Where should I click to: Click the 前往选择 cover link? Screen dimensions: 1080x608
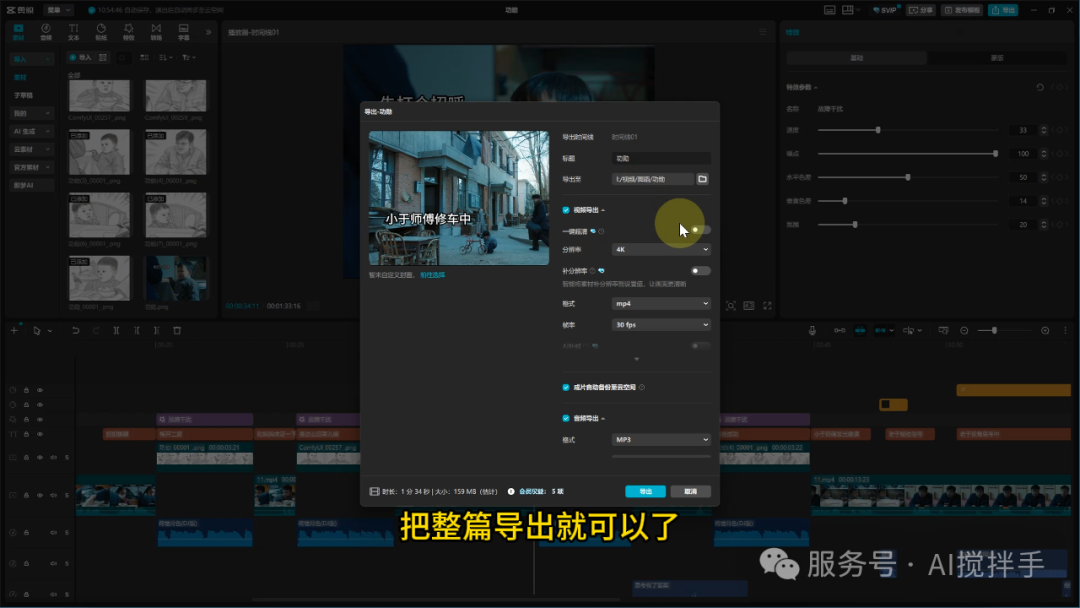point(433,275)
